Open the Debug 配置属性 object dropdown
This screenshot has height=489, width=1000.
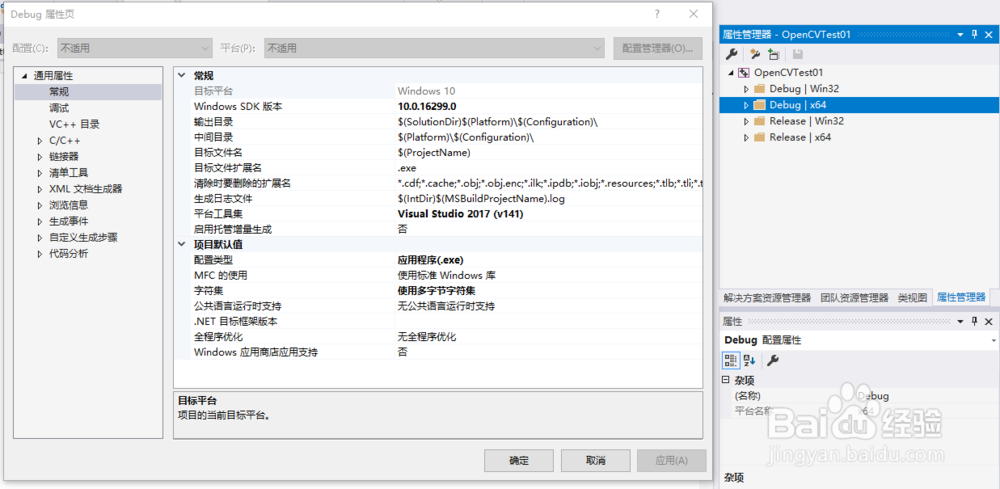click(994, 341)
